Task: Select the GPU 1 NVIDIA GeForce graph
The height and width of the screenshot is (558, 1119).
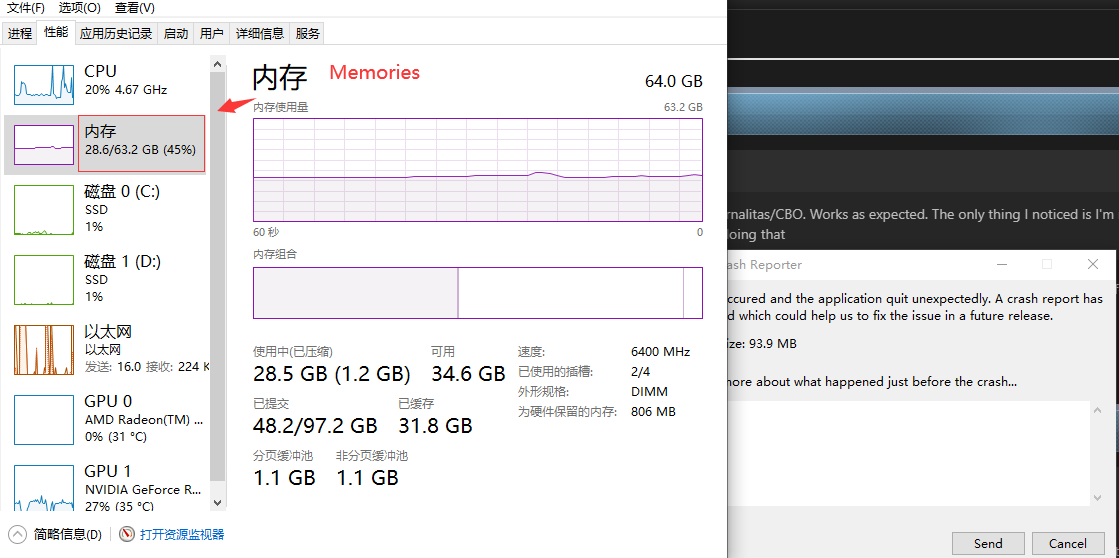Action: 44,489
